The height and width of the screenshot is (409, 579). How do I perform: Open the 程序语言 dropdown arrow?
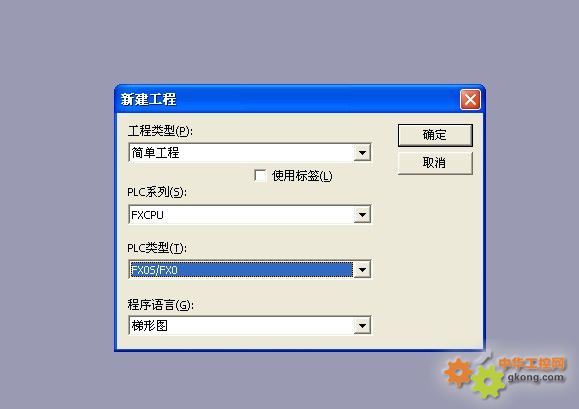pyautogui.click(x=362, y=326)
